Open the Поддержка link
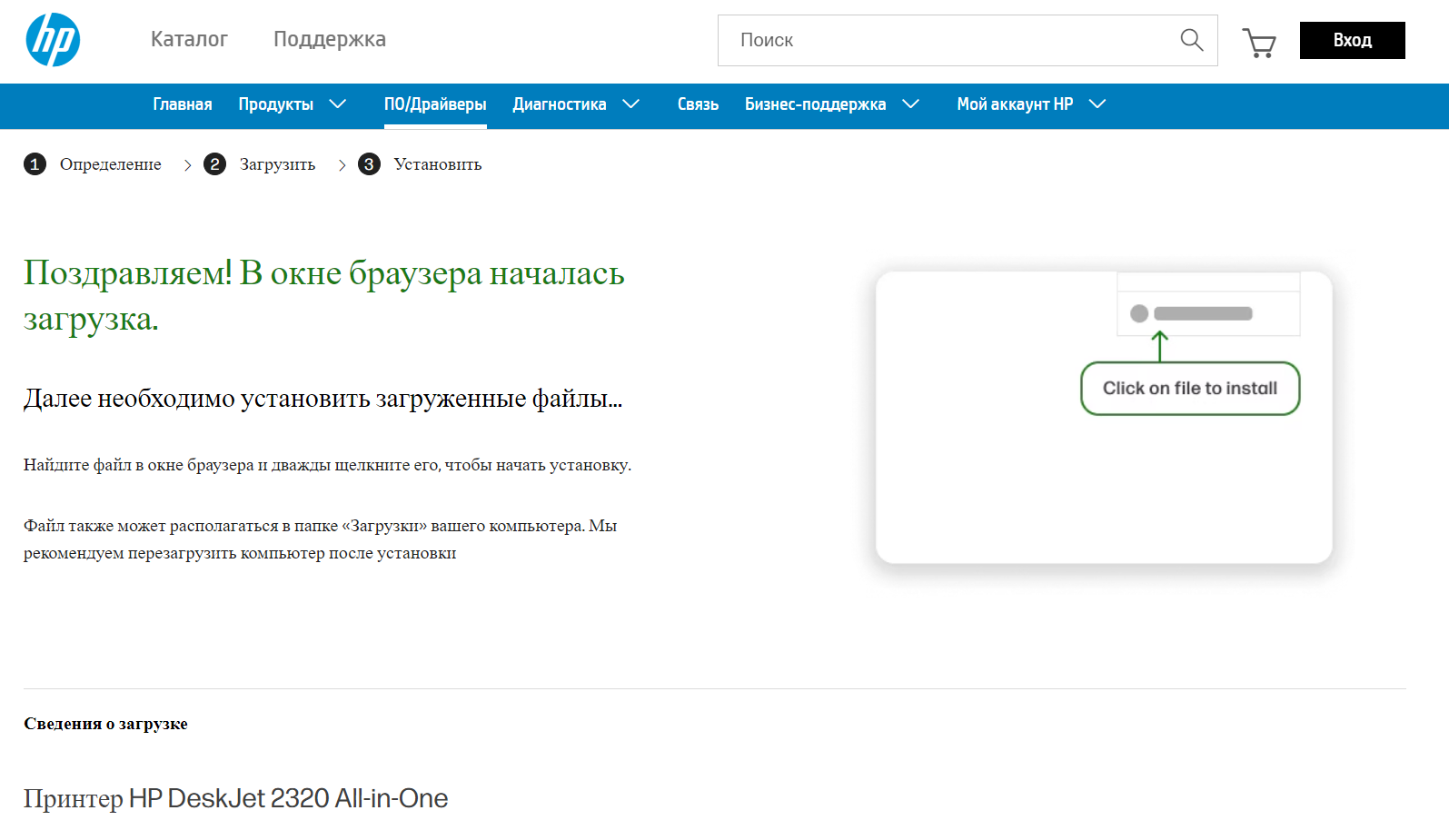This screenshot has height=840, width=1449. pos(330,39)
